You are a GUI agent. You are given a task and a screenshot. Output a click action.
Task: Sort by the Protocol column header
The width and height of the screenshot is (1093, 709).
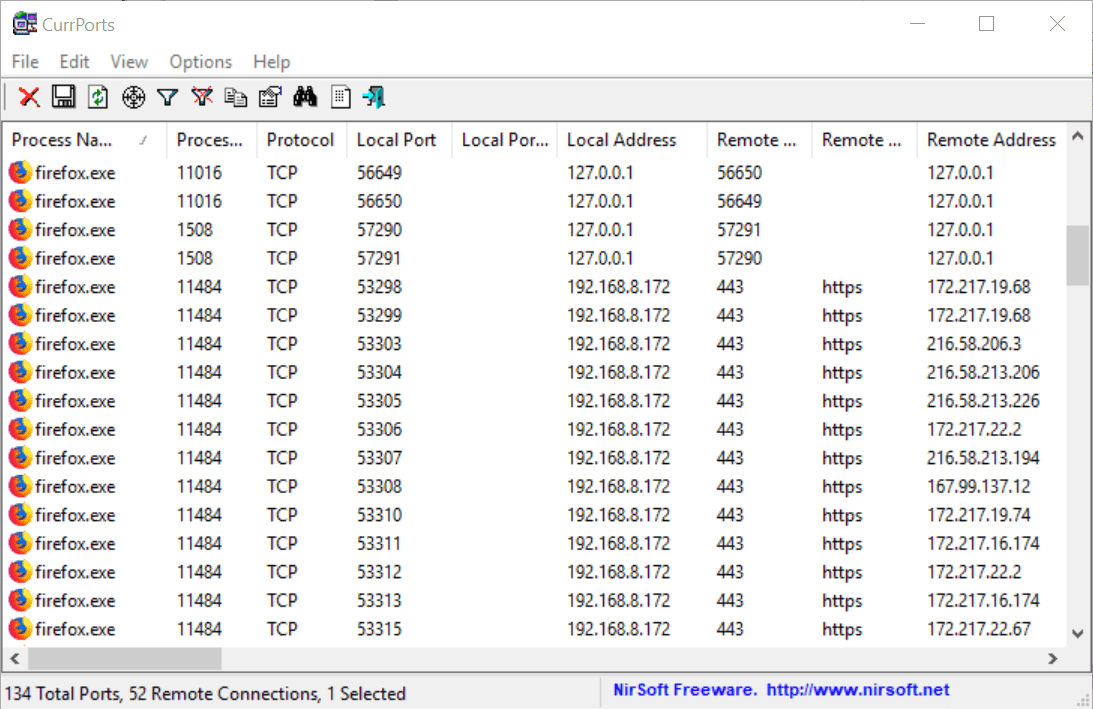click(302, 140)
